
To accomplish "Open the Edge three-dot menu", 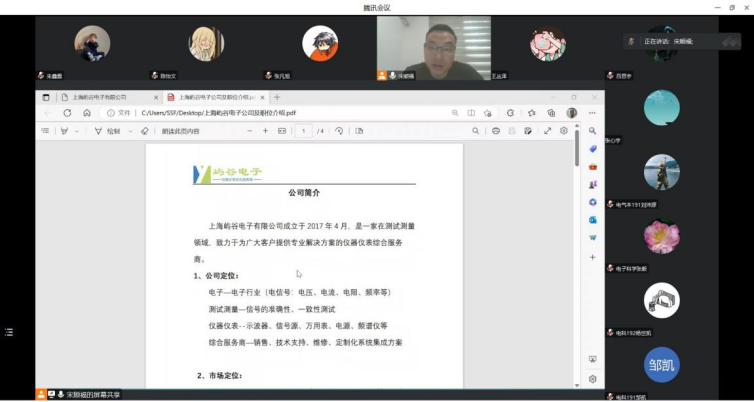I will (593, 113).
